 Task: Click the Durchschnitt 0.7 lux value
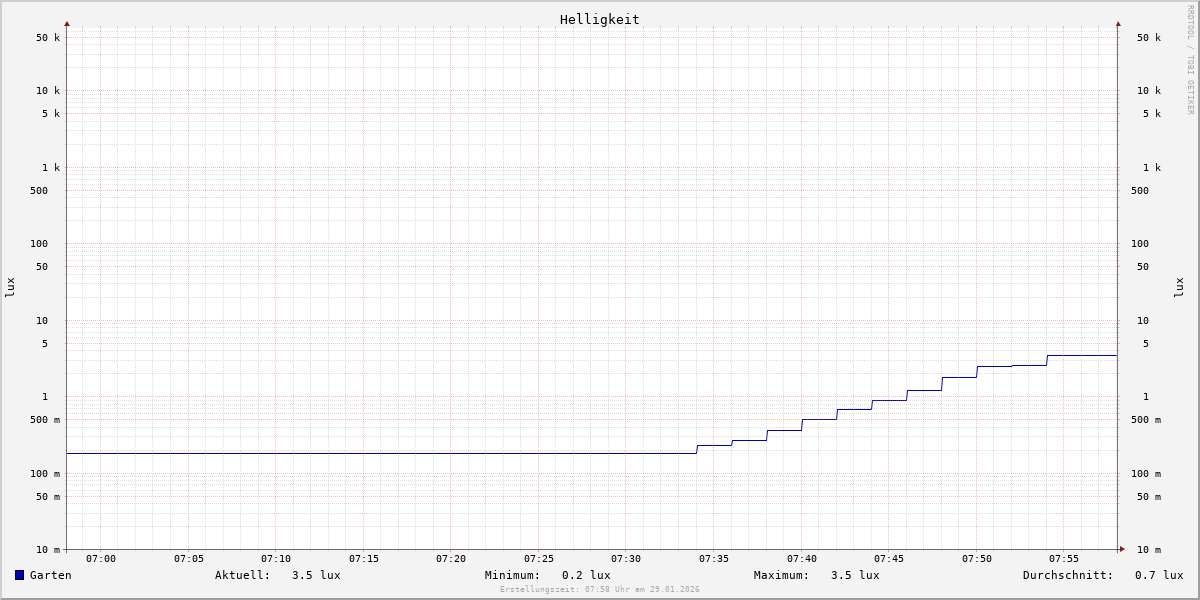coord(1158,575)
